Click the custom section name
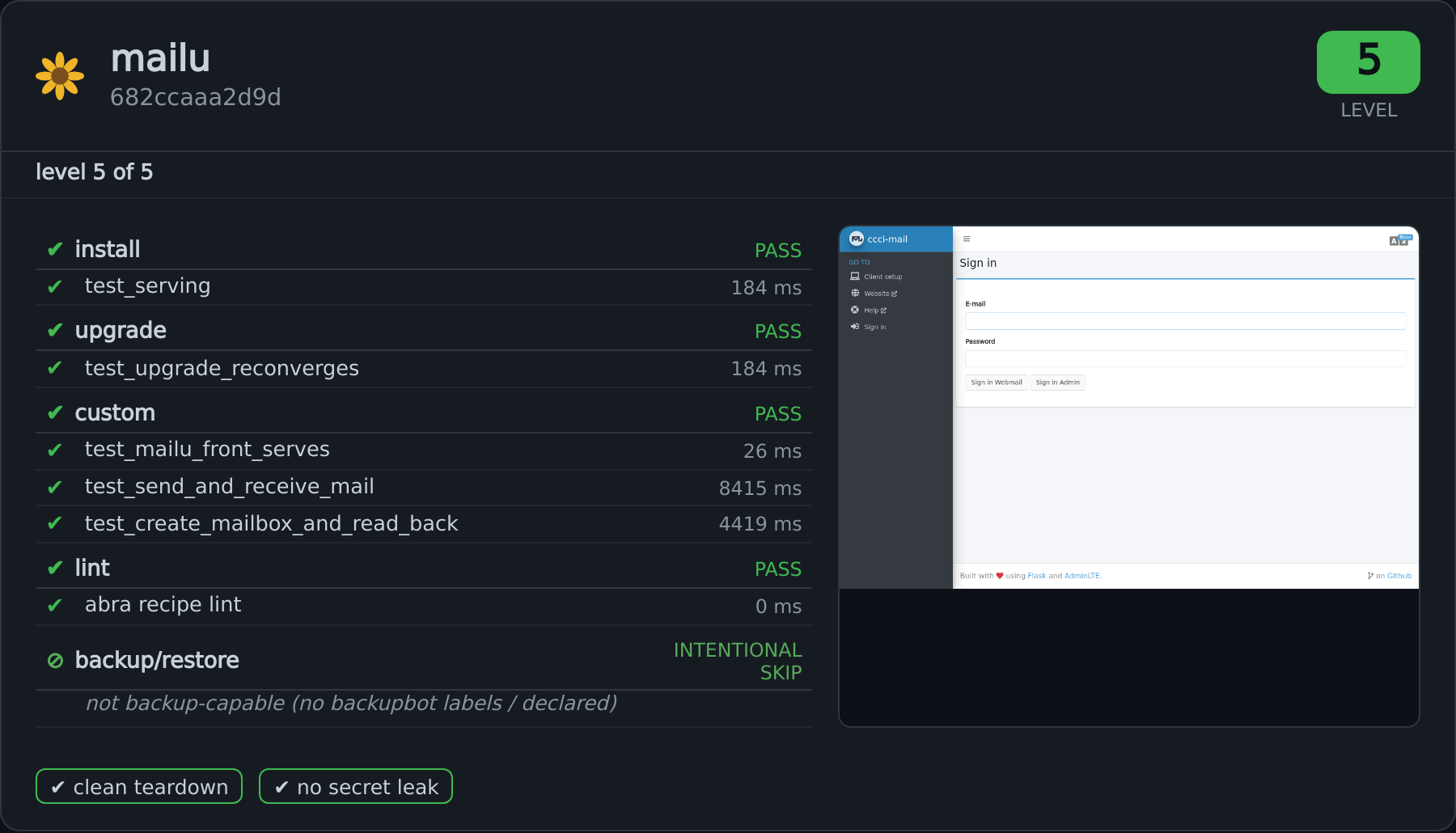Screen dimensions: 1456x833 [x=115, y=412]
